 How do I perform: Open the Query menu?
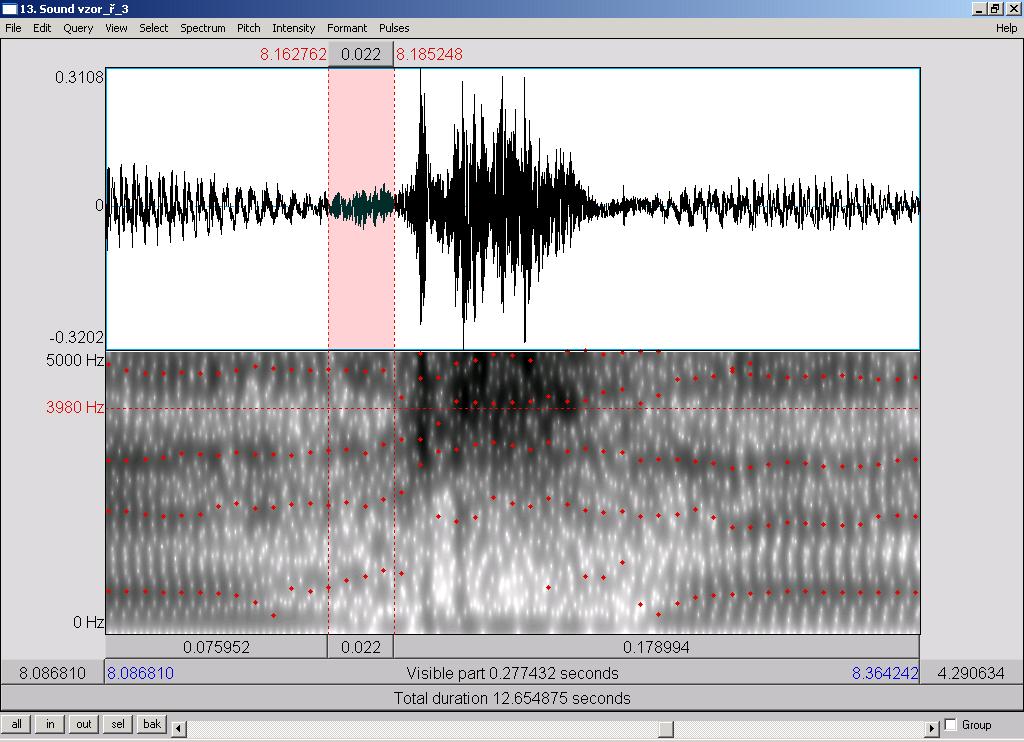click(x=78, y=28)
